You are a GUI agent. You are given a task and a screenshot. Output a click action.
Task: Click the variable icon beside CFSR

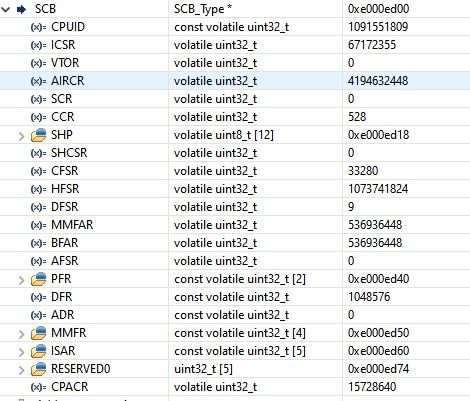tap(38, 171)
